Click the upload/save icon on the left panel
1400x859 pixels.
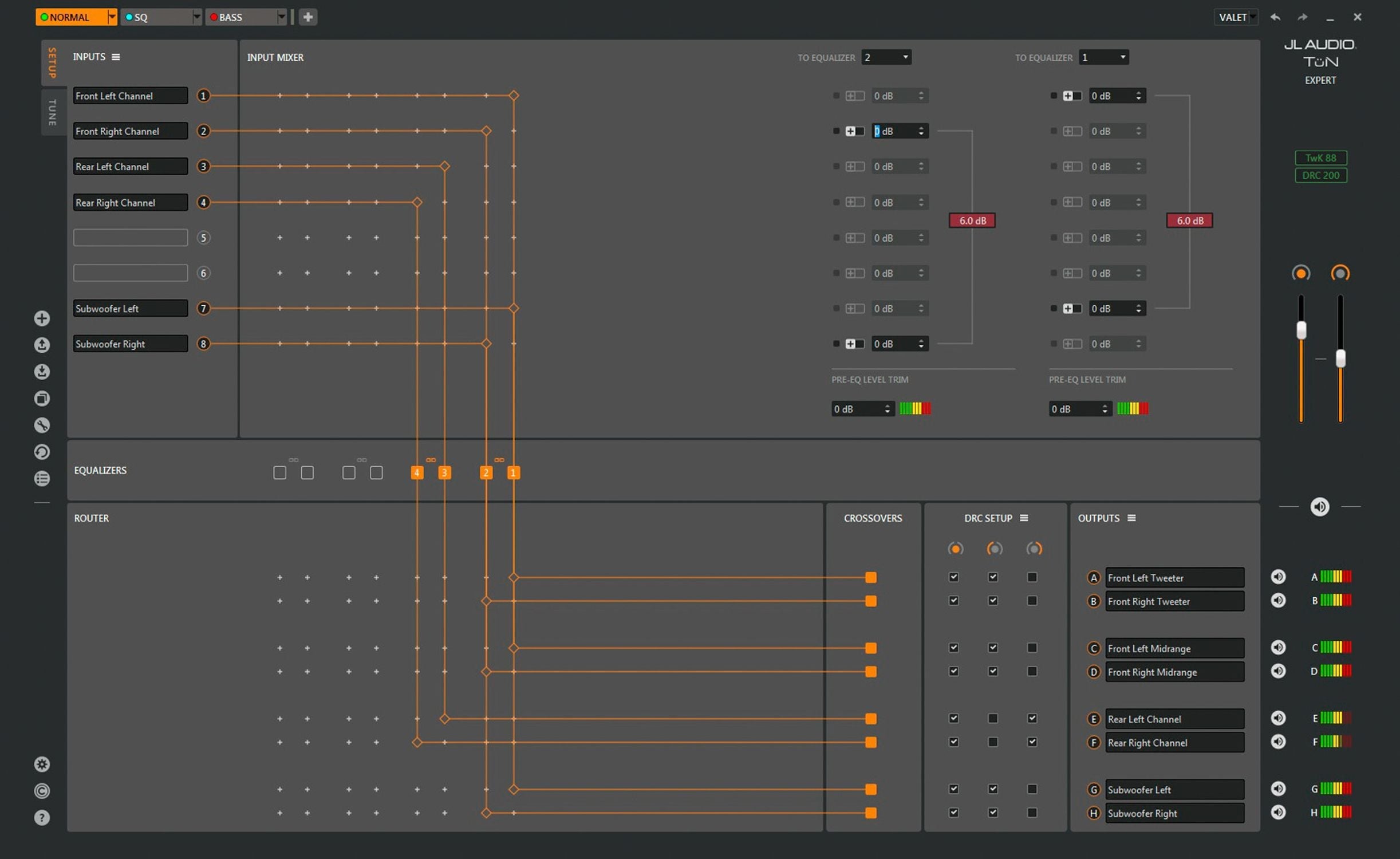click(41, 344)
